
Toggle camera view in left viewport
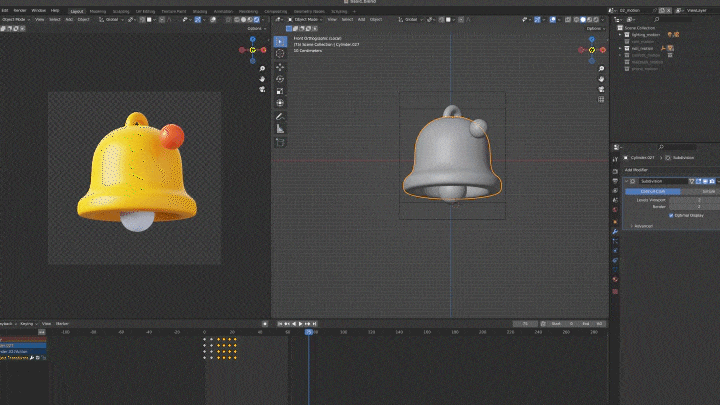262,89
